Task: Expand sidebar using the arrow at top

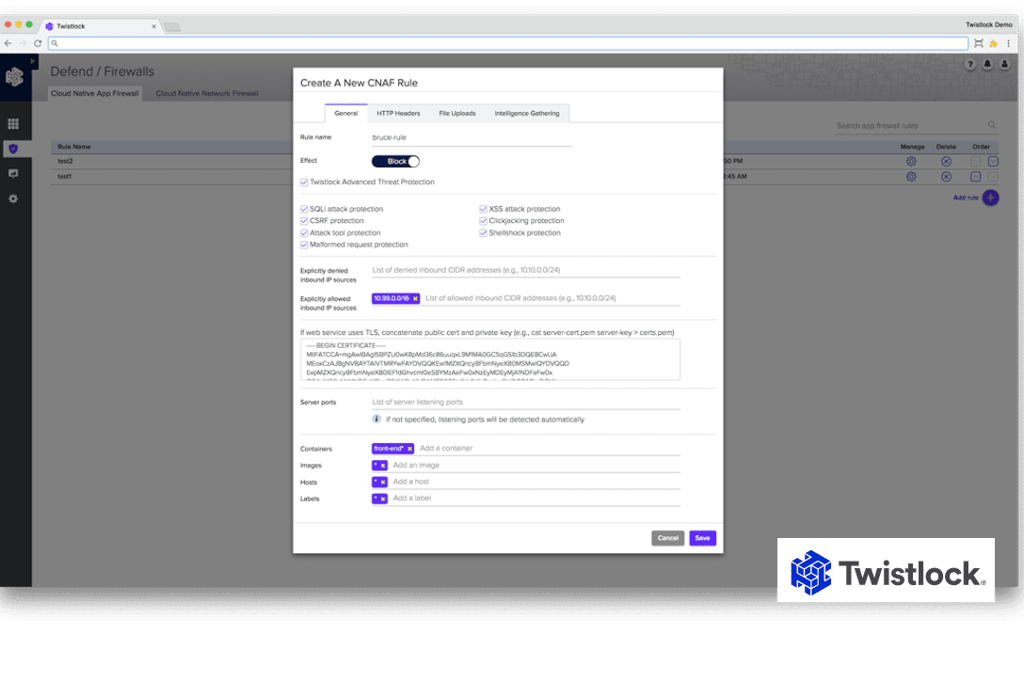Action: coord(33,61)
